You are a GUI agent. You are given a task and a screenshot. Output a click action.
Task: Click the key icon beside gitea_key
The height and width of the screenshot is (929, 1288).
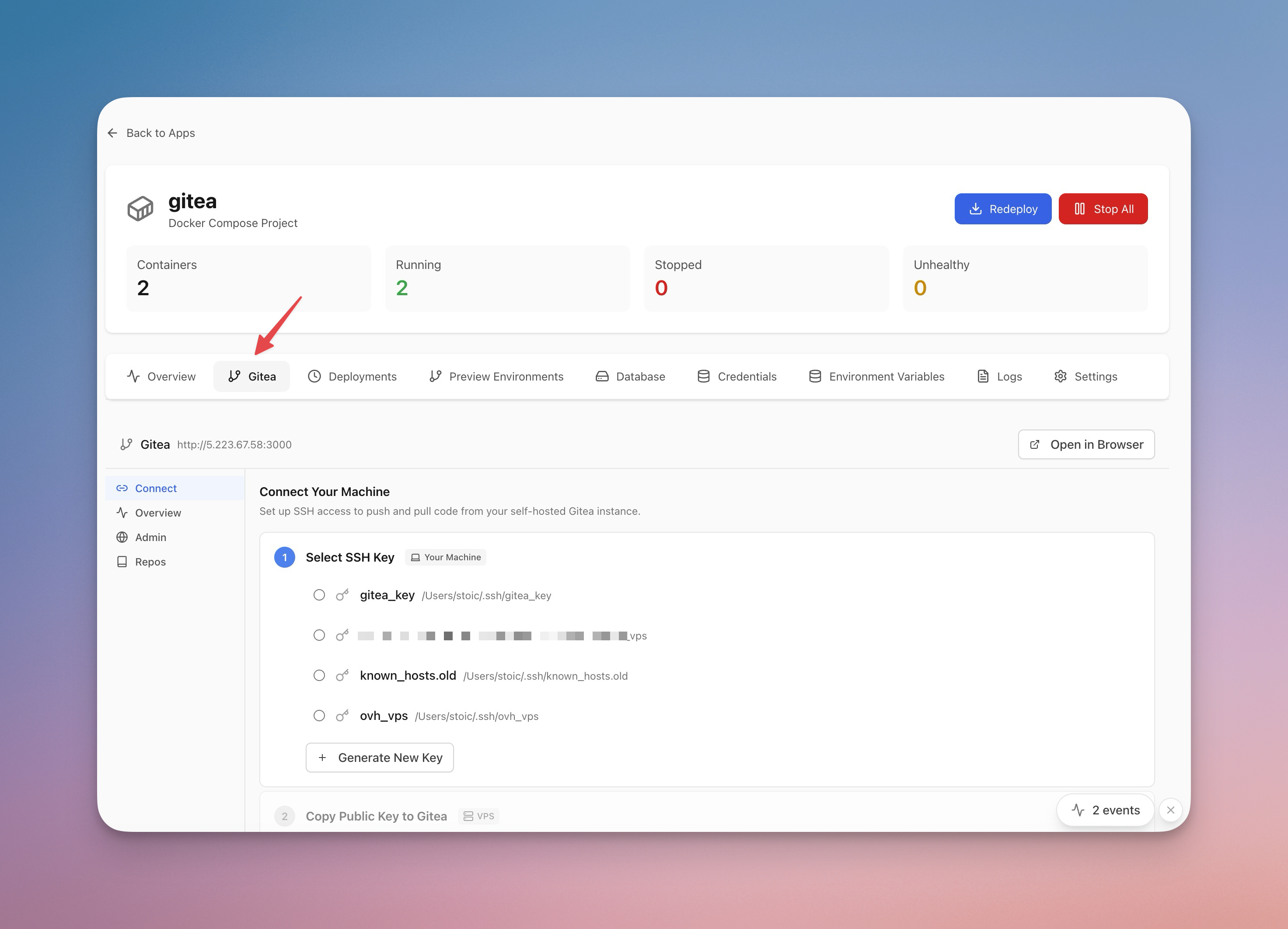click(x=342, y=595)
